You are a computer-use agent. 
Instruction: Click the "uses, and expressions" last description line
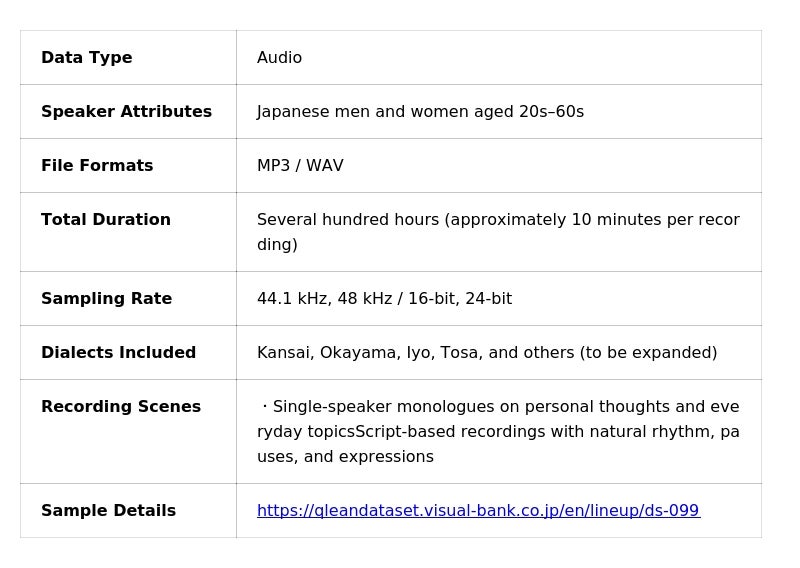coord(345,457)
